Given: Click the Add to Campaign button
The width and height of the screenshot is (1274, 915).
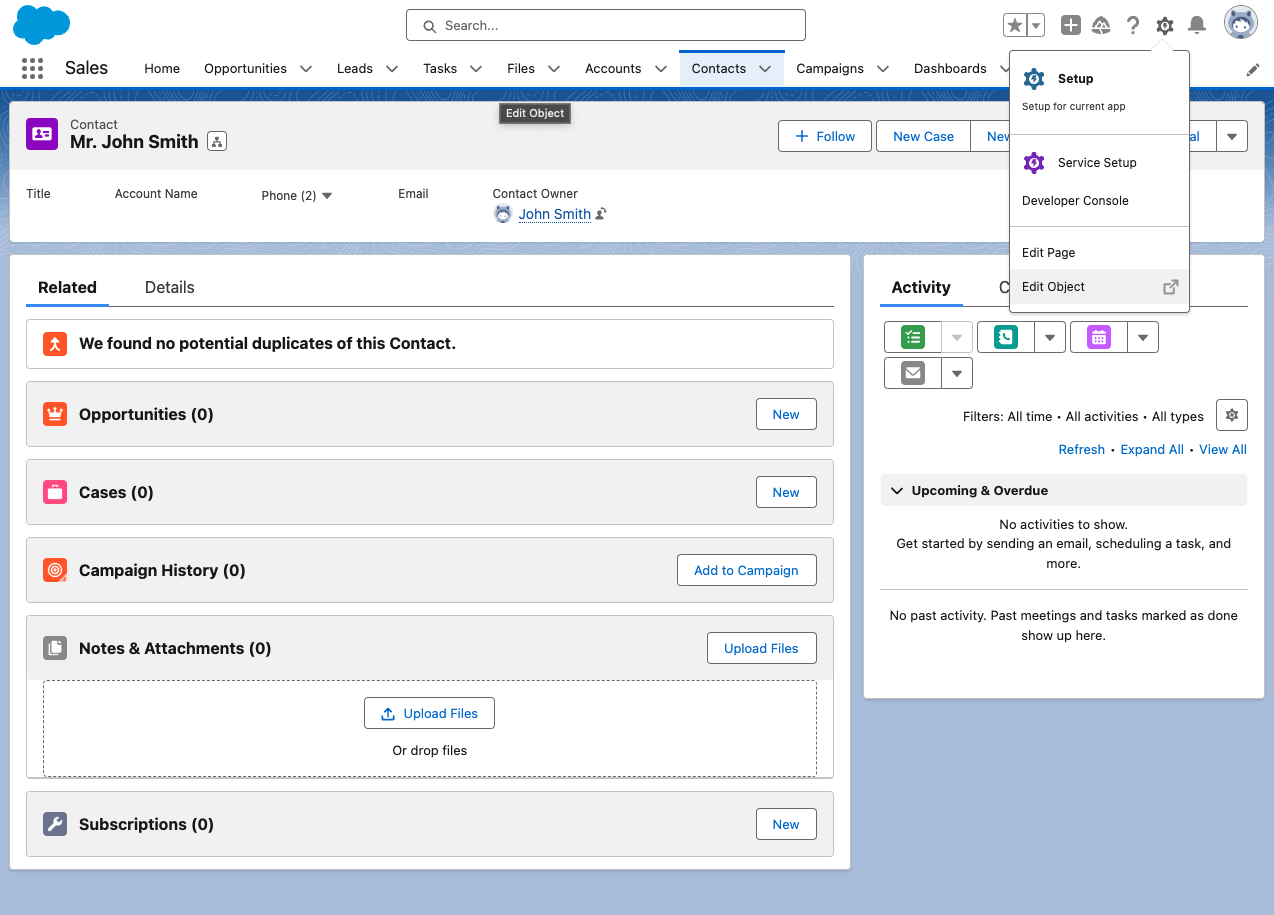Looking at the screenshot, I should 746,571.
